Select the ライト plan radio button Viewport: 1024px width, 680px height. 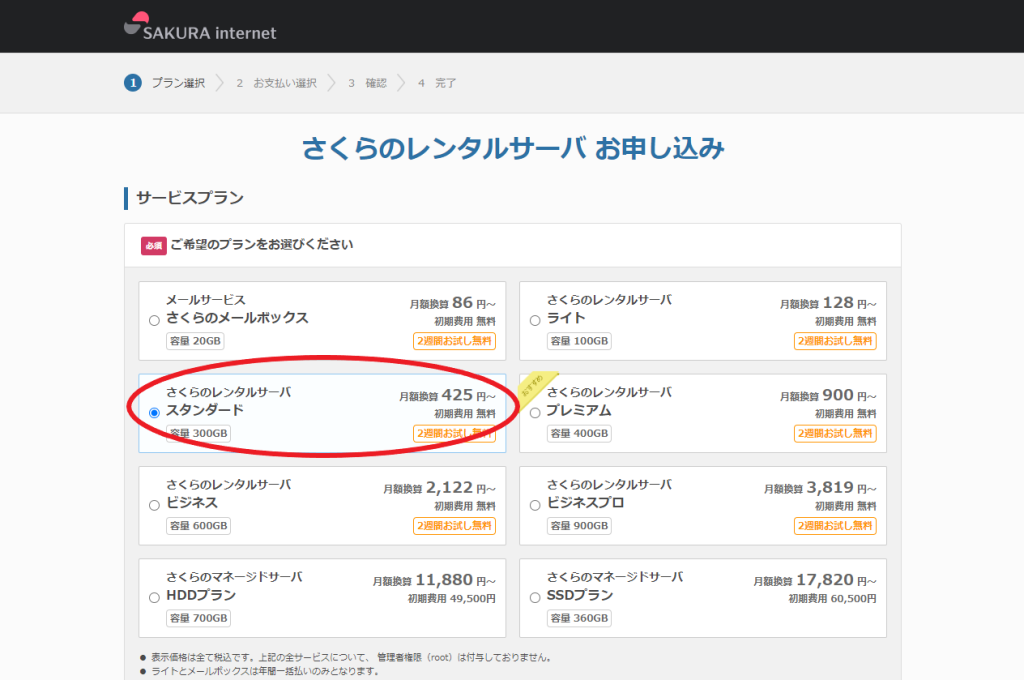pyautogui.click(x=535, y=321)
